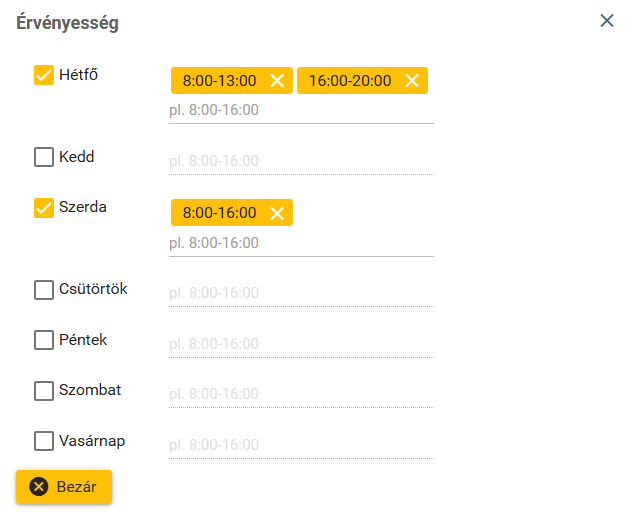Click the Szombat time range field

point(300,394)
